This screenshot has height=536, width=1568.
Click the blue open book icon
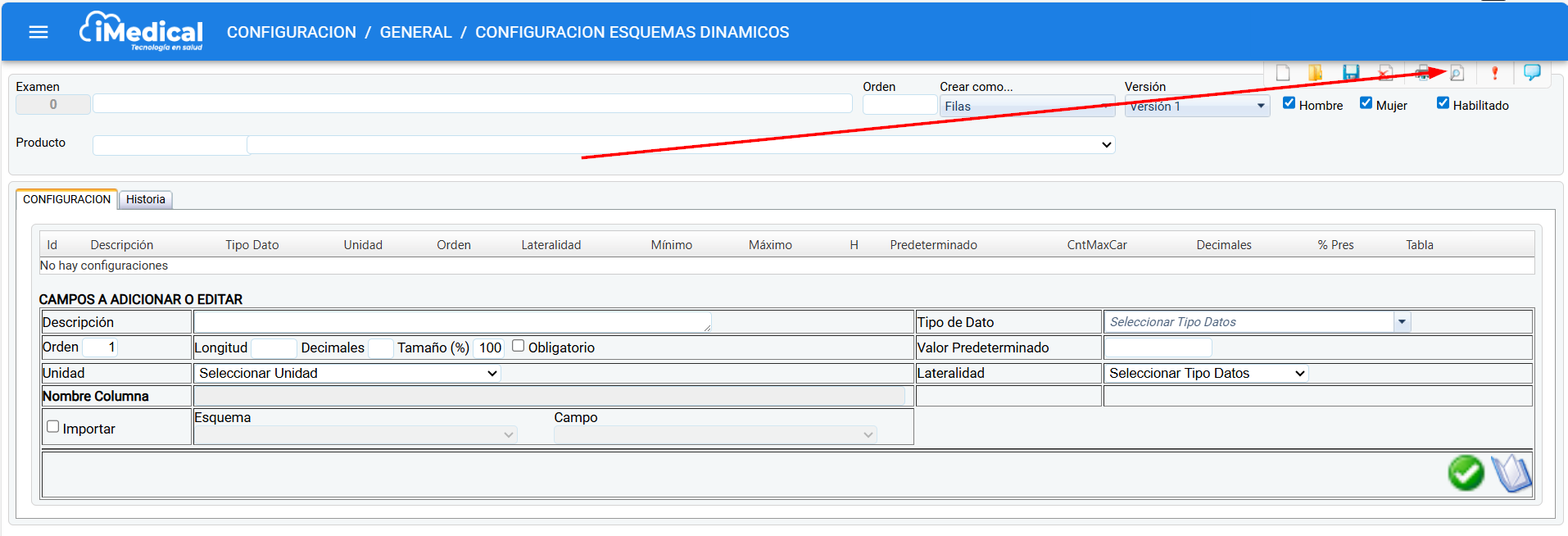(1511, 473)
